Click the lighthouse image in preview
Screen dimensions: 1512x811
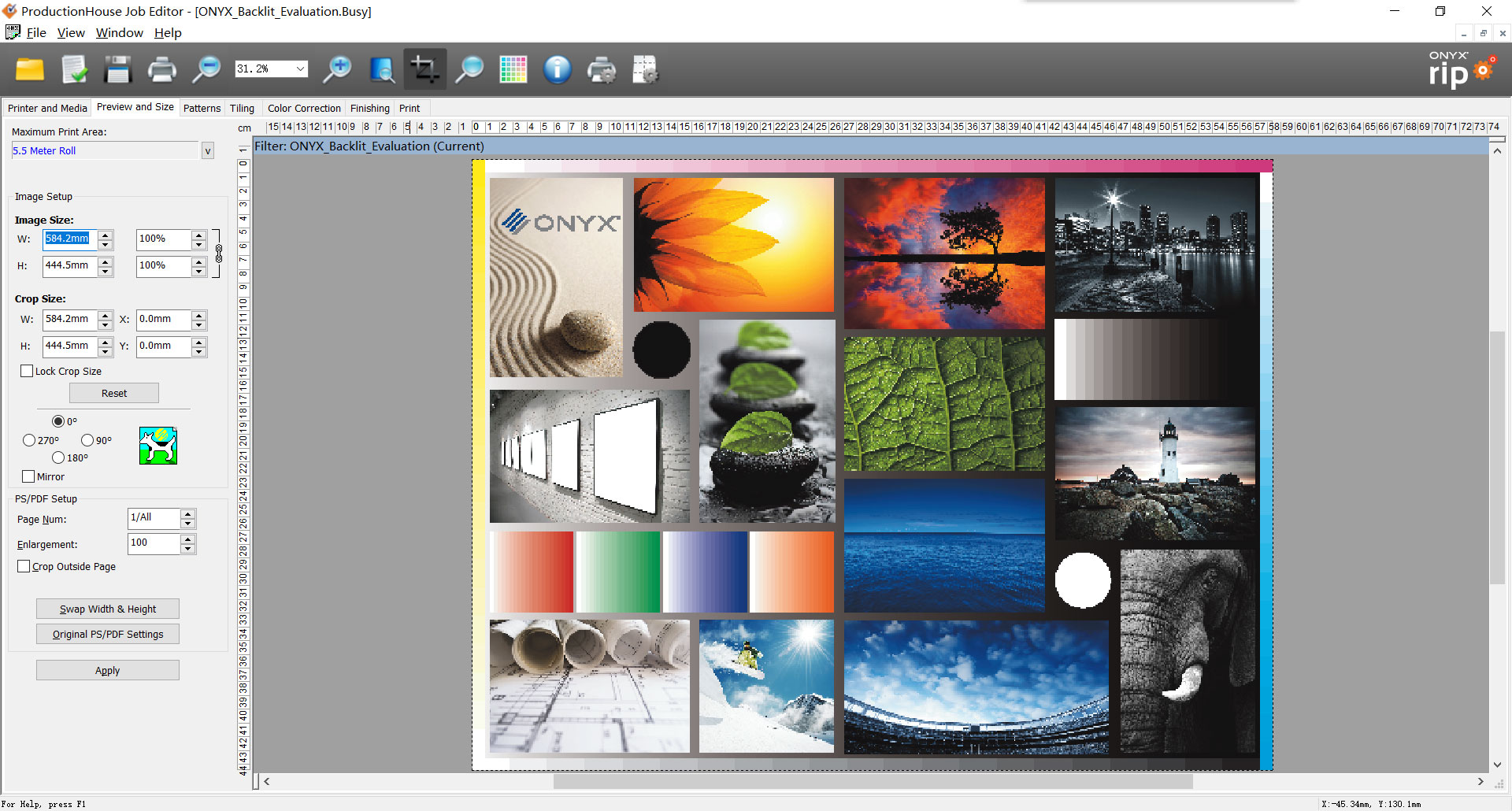(1154, 474)
